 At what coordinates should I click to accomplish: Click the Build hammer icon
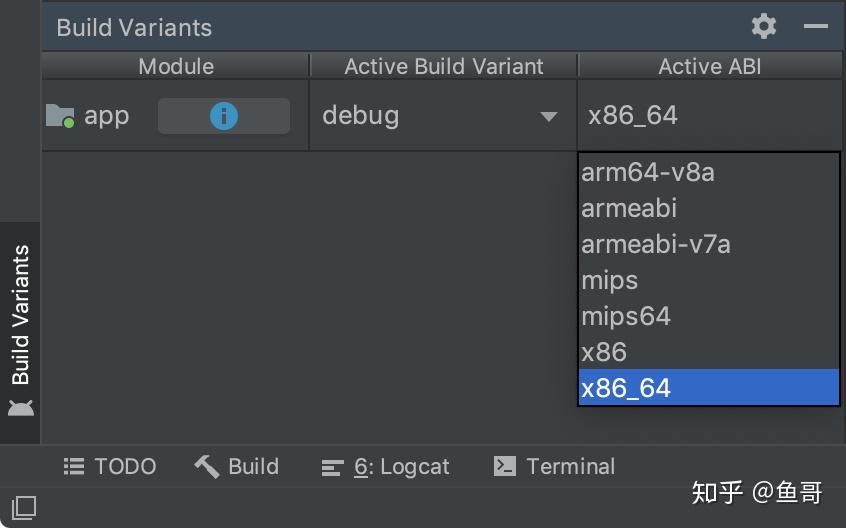(x=207, y=467)
